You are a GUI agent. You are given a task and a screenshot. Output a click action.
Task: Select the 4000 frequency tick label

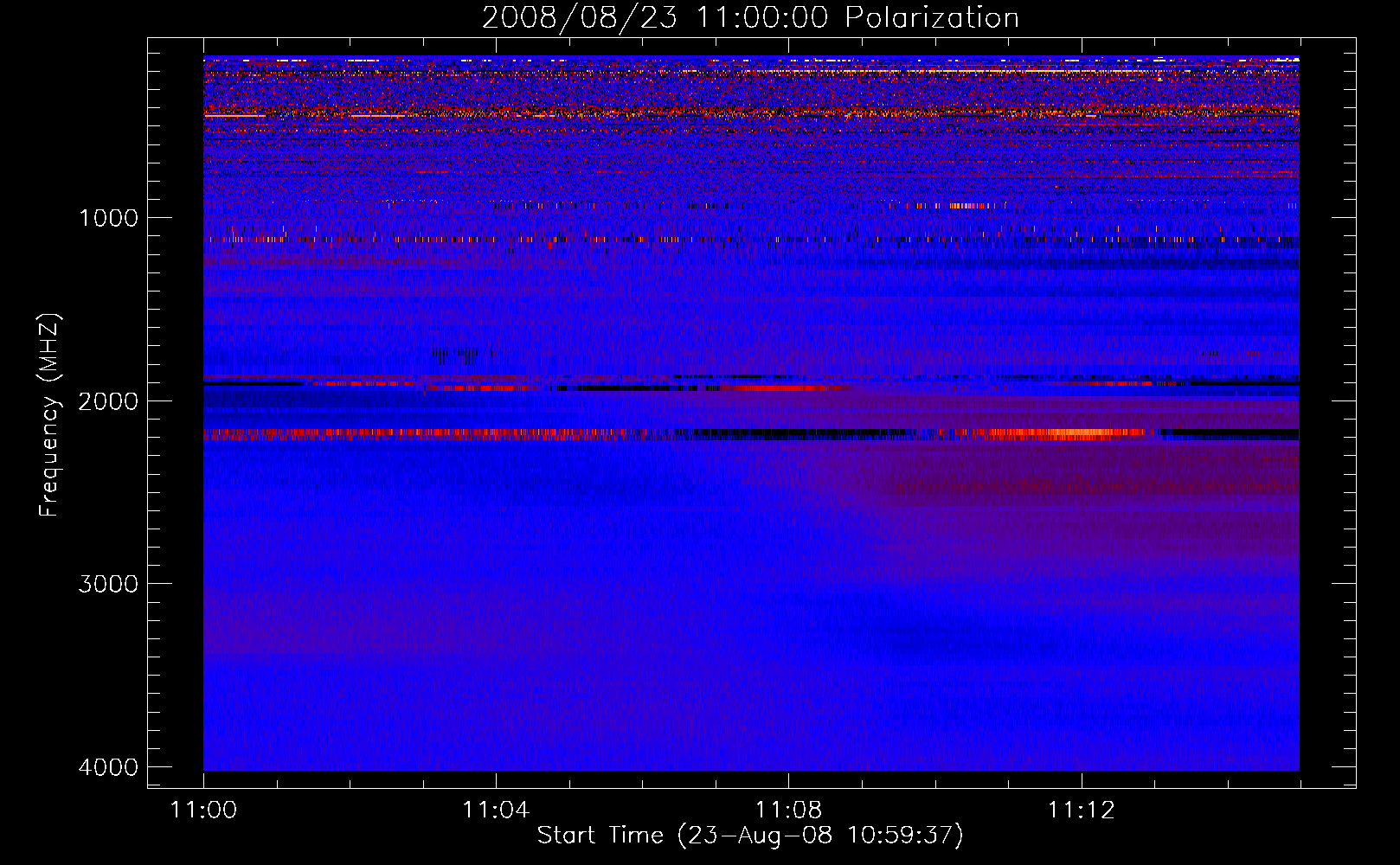point(109,767)
